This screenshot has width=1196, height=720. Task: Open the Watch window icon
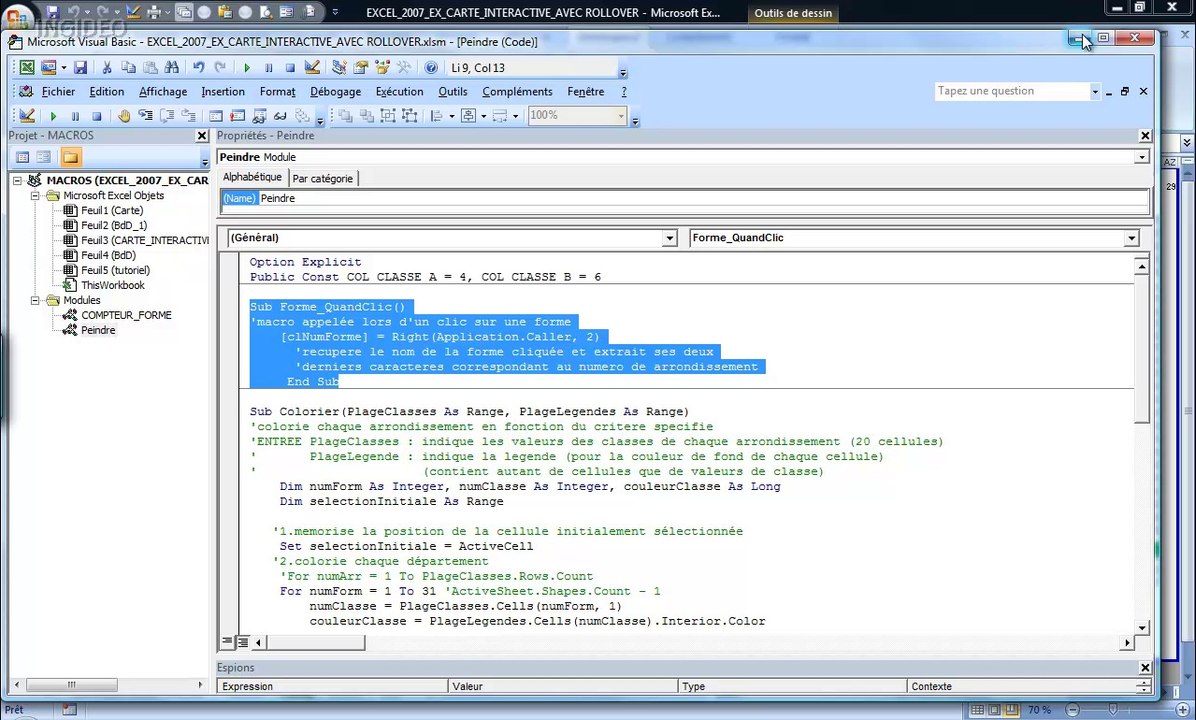(259, 116)
